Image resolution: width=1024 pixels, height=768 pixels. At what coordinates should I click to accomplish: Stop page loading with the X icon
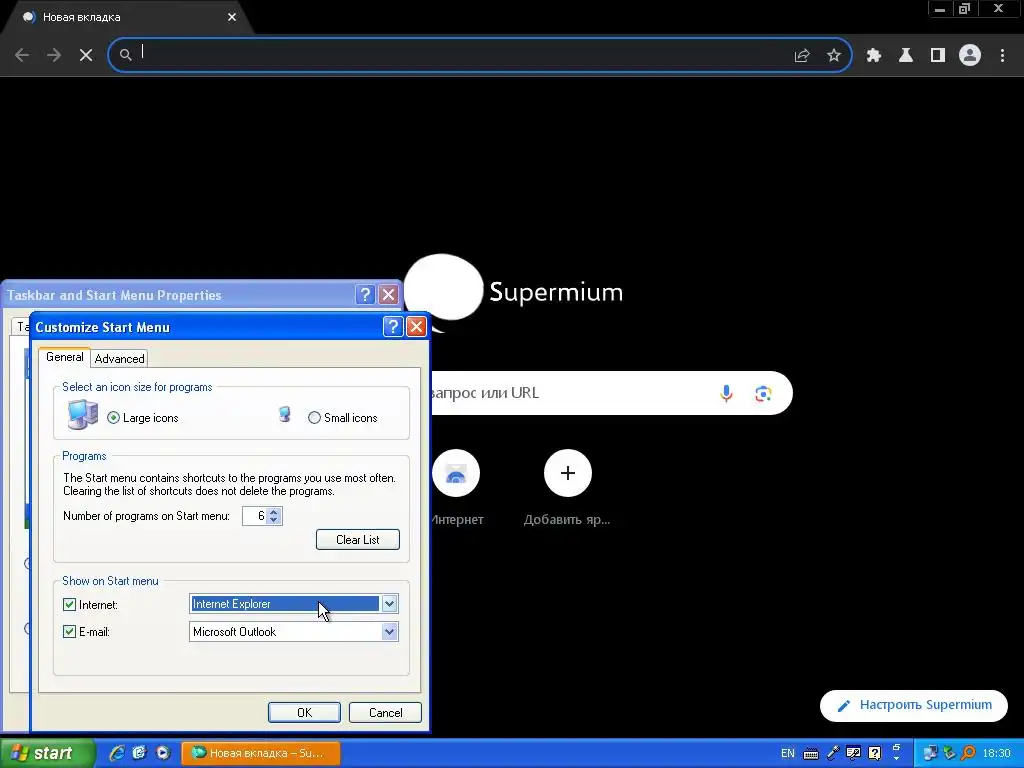click(86, 55)
